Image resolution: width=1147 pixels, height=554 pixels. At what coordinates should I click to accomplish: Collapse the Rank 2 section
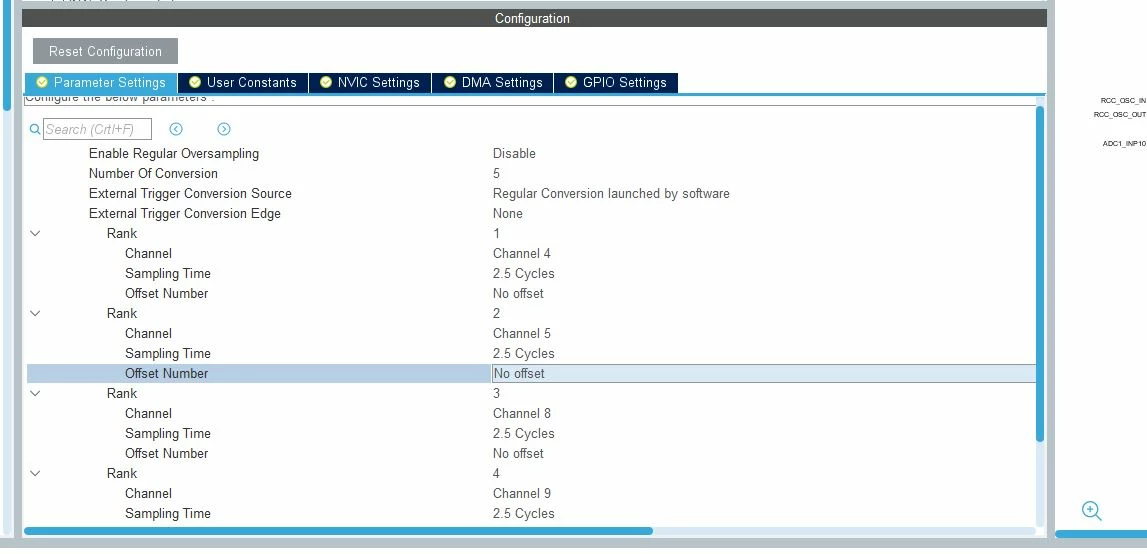click(34, 313)
